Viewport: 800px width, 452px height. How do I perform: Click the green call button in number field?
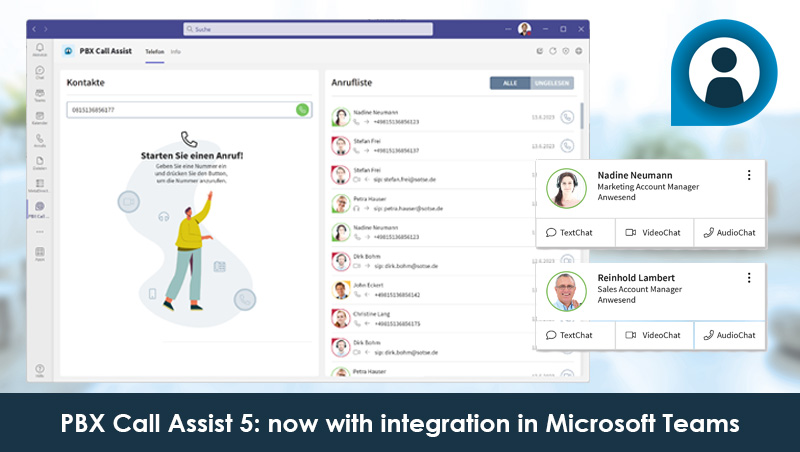tap(302, 109)
